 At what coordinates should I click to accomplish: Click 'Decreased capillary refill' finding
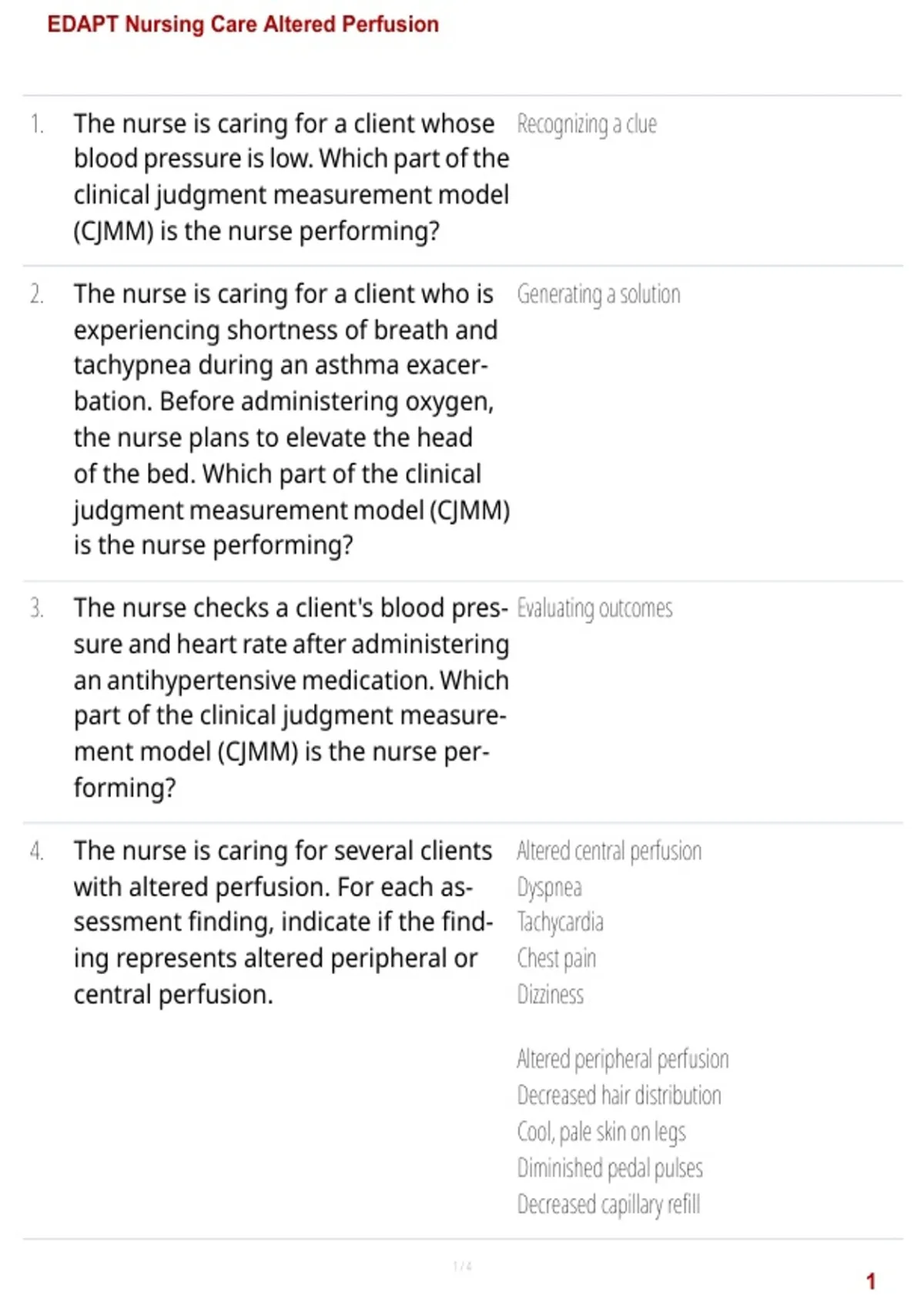[608, 1204]
